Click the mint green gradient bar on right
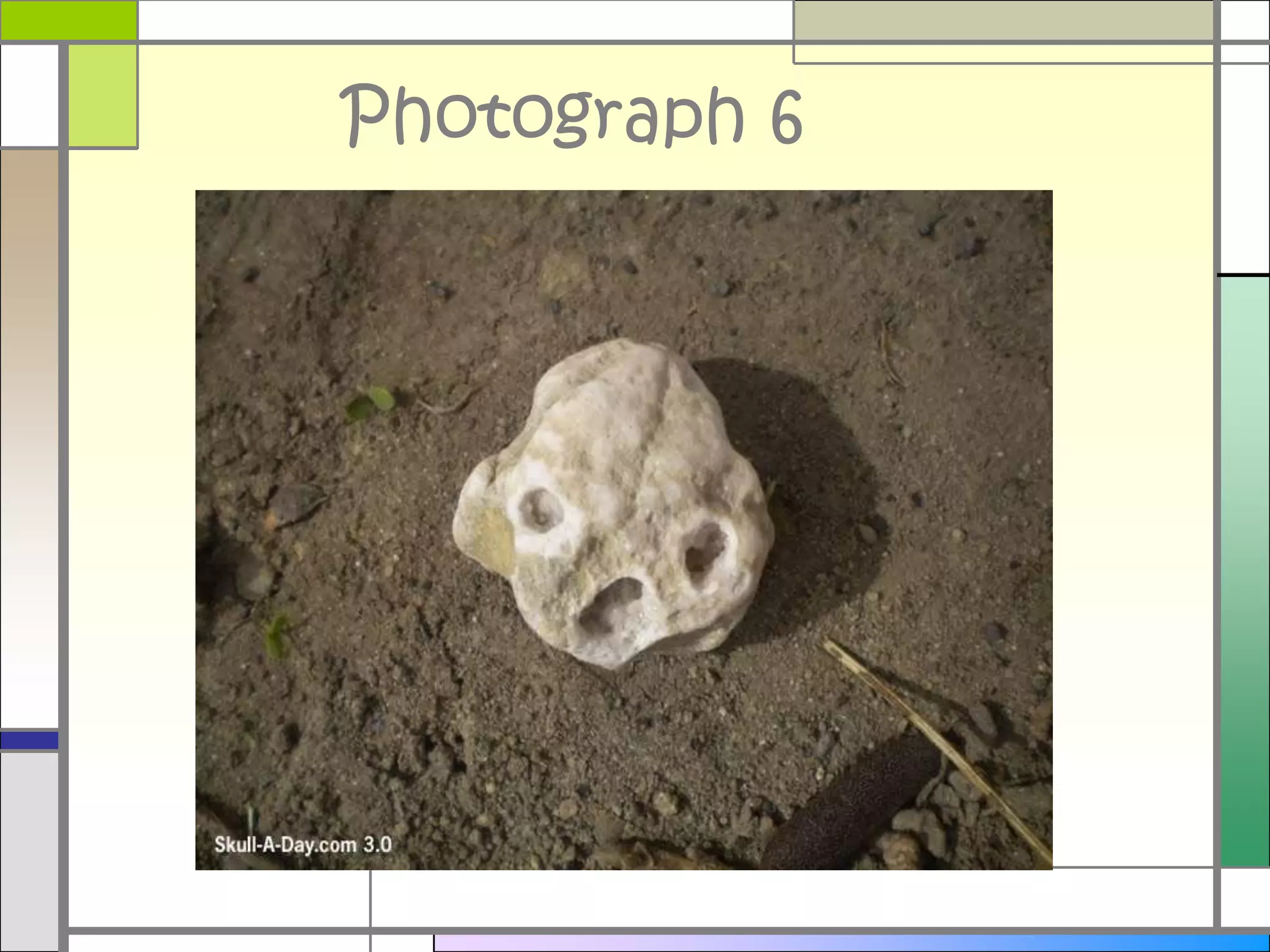The image size is (1270, 952). pyautogui.click(x=1245, y=570)
